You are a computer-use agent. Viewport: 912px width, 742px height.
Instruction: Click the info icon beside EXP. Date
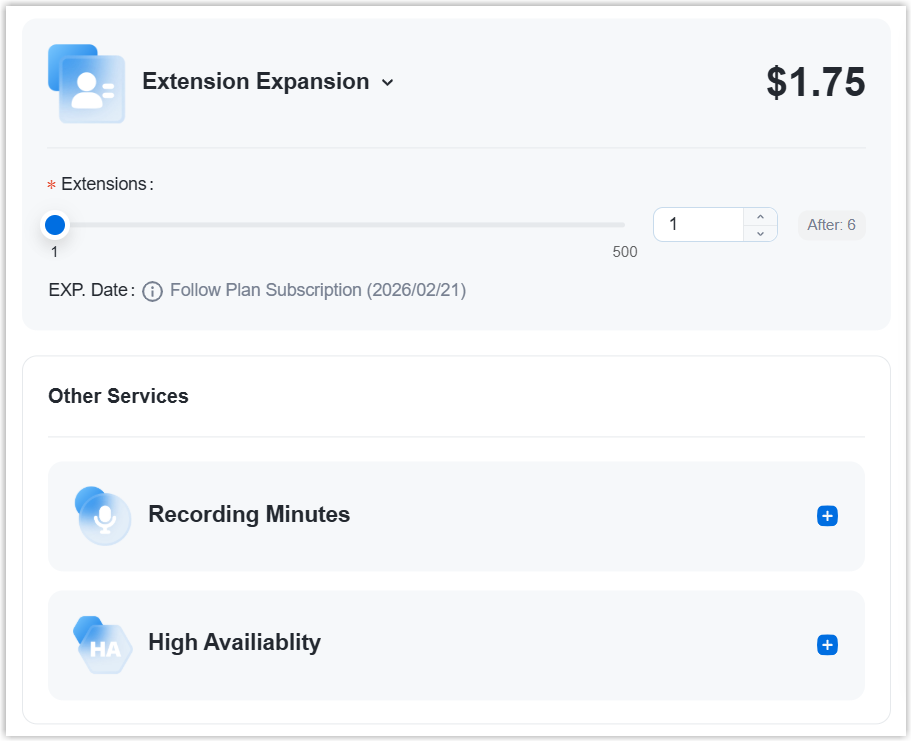[152, 291]
